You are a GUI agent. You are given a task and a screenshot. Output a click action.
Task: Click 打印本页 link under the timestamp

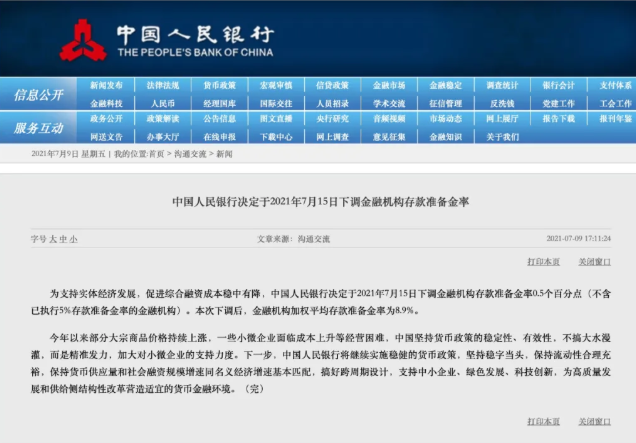click(x=544, y=262)
